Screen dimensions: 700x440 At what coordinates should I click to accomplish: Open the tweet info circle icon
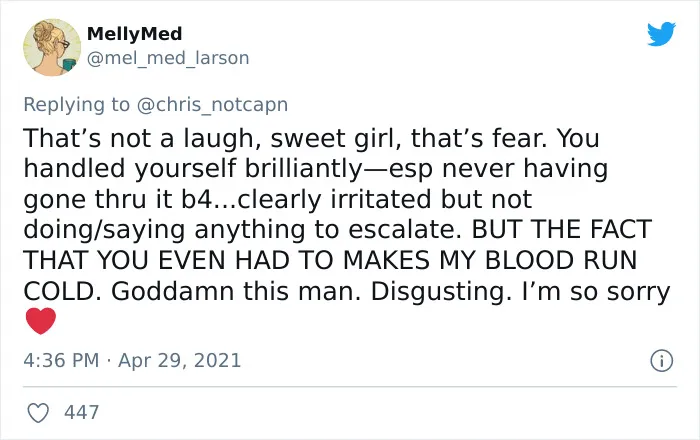pyautogui.click(x=661, y=361)
